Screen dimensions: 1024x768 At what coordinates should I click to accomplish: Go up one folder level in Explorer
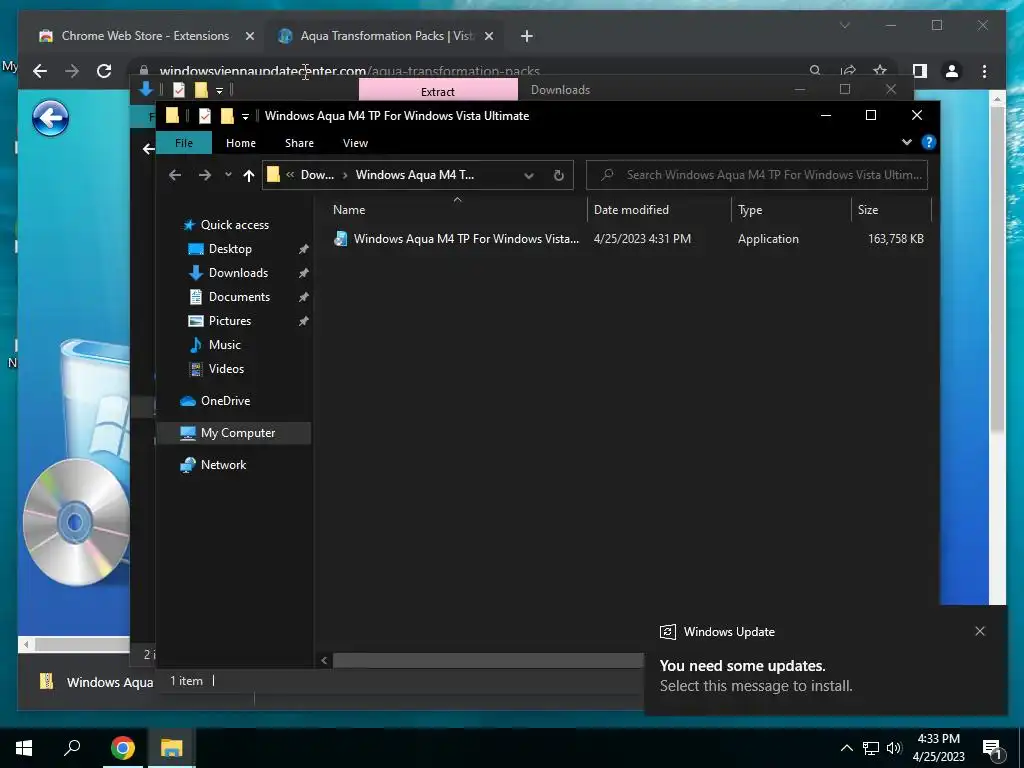click(248, 175)
